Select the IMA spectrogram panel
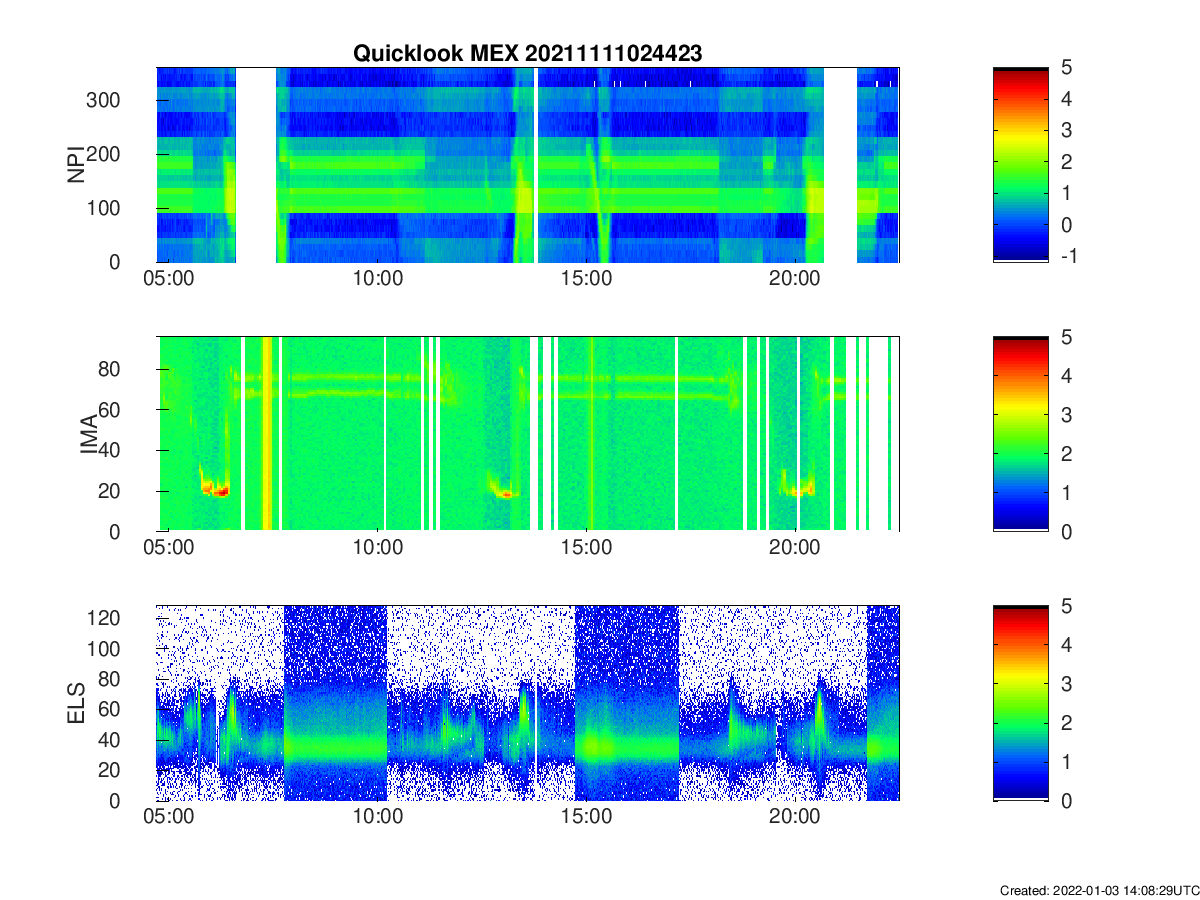Viewport: 1200px width, 900px height. click(528, 434)
